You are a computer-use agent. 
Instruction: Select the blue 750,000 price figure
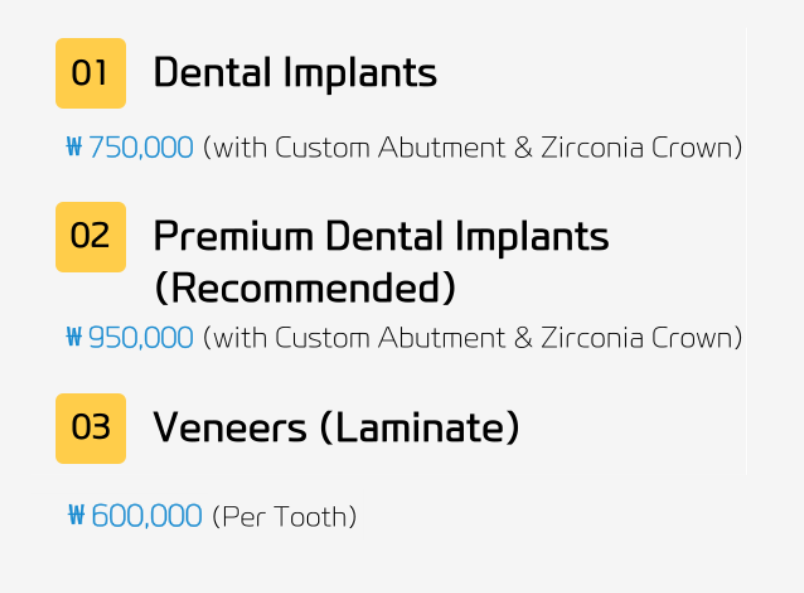(141, 148)
